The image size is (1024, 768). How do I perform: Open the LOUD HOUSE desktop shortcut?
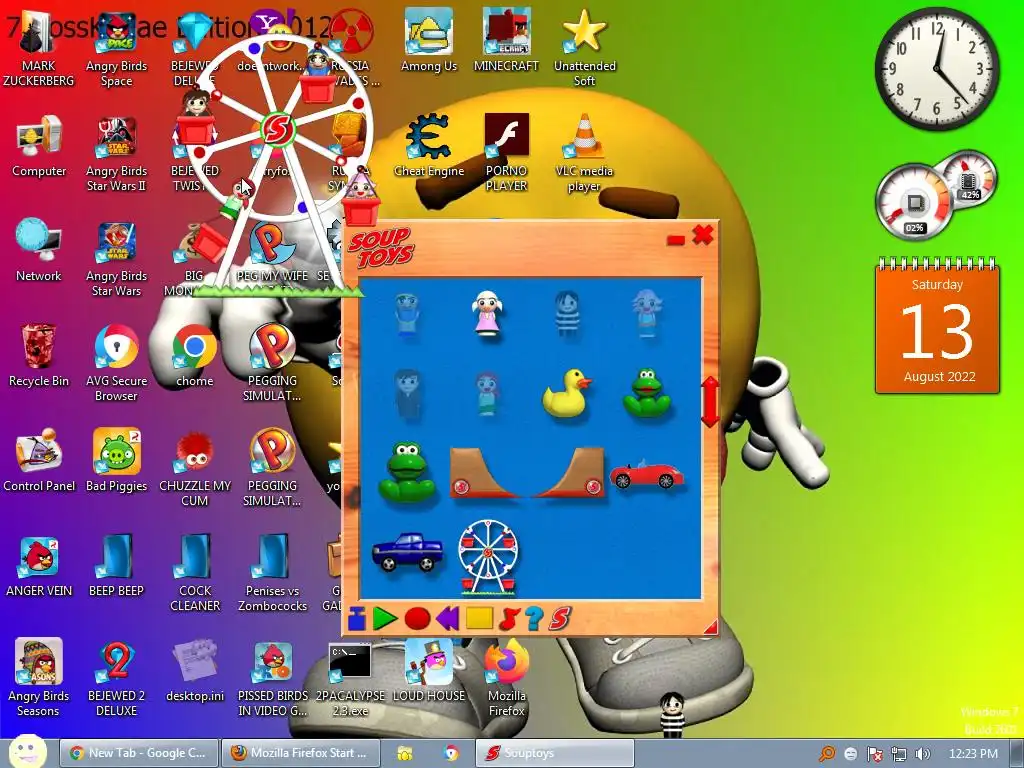pyautogui.click(x=428, y=671)
